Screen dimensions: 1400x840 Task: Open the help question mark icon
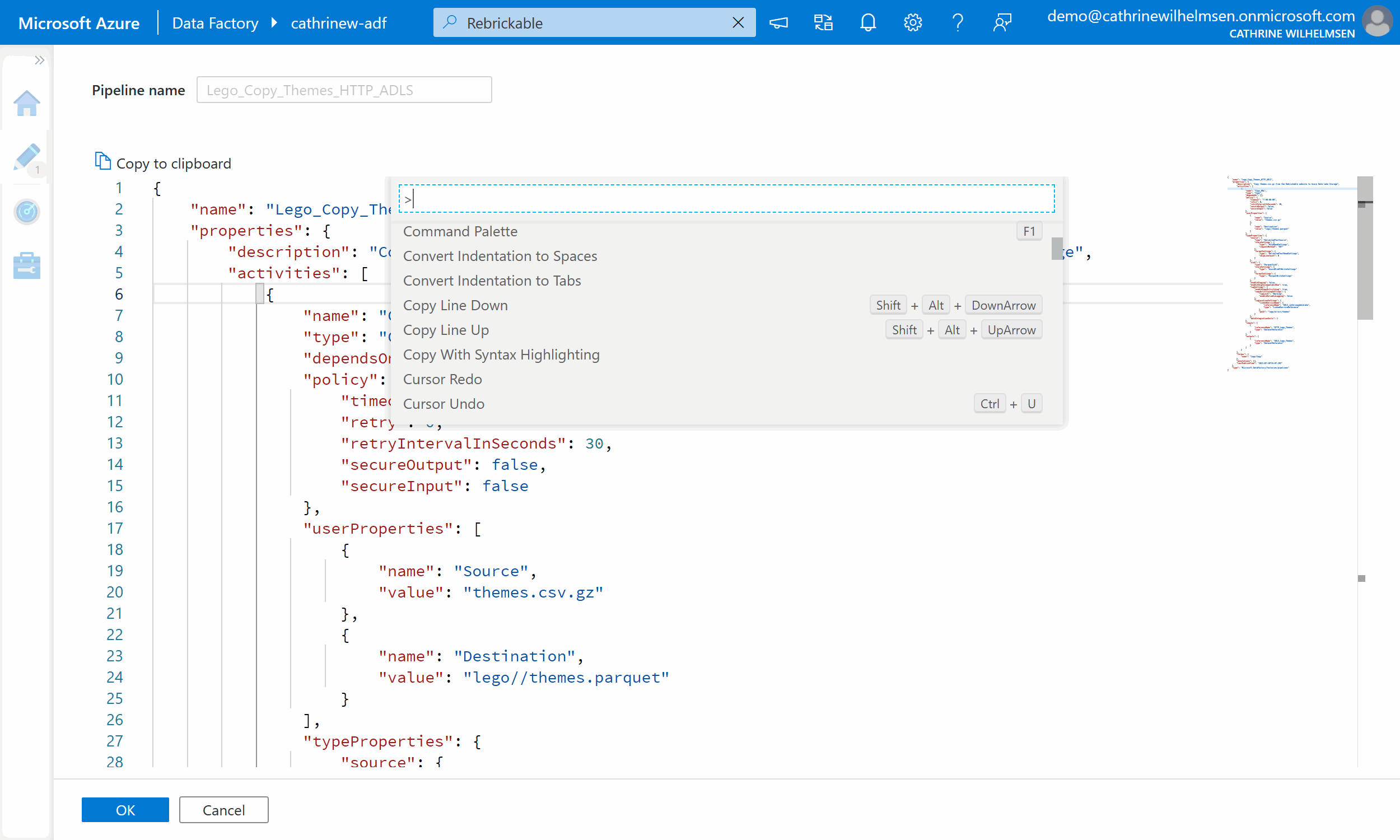(x=958, y=22)
